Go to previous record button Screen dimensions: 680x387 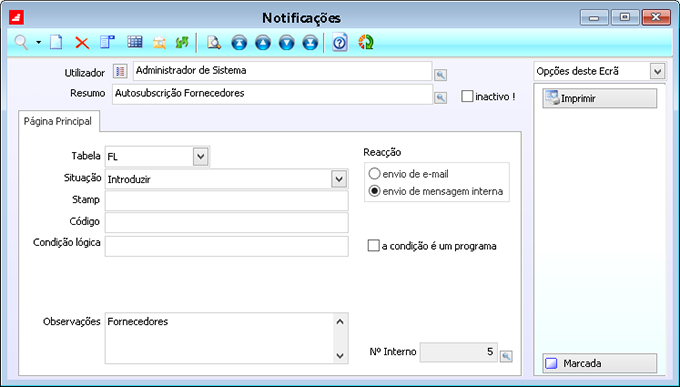263,43
